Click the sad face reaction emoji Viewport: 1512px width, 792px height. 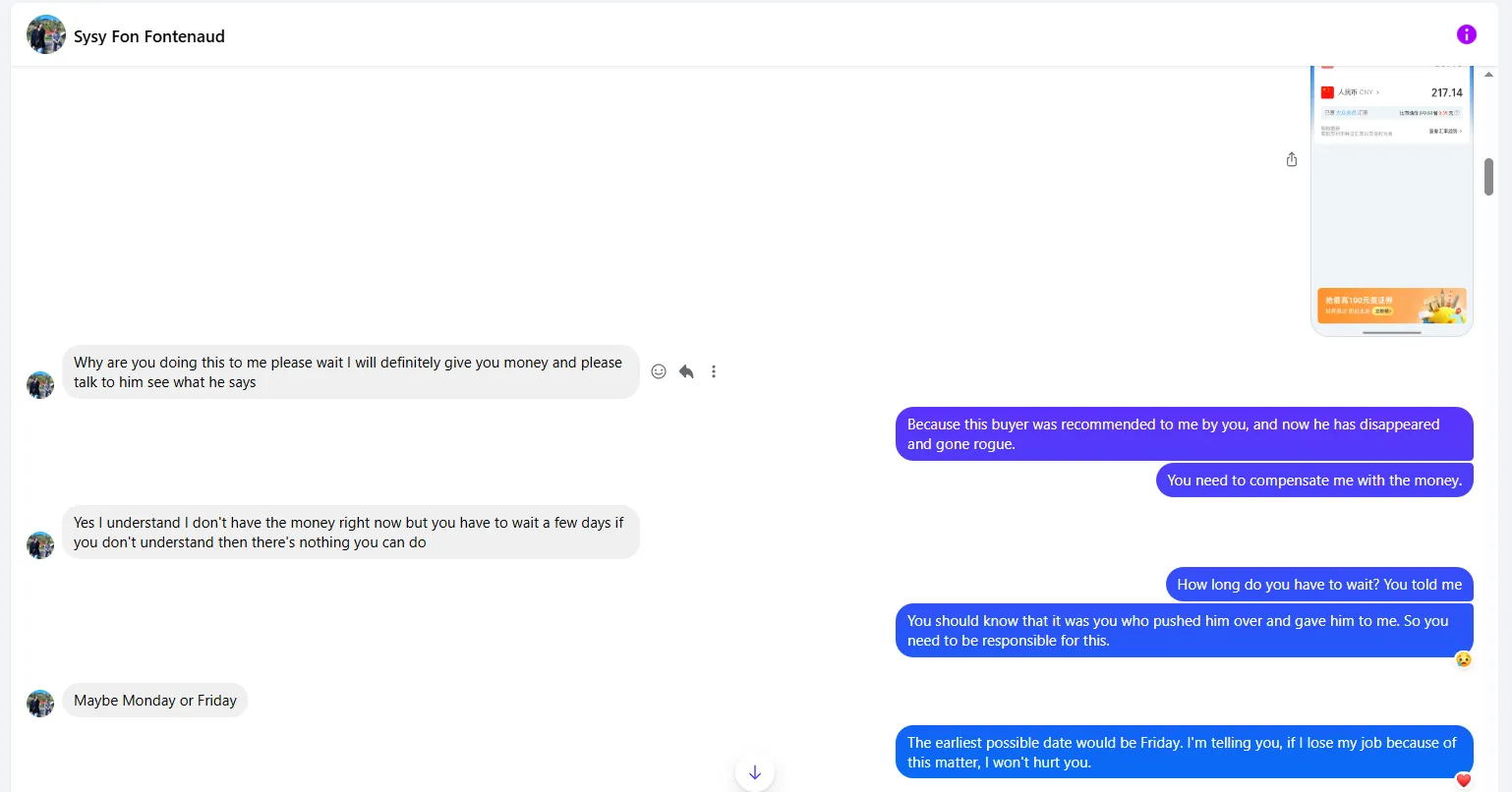click(1463, 659)
